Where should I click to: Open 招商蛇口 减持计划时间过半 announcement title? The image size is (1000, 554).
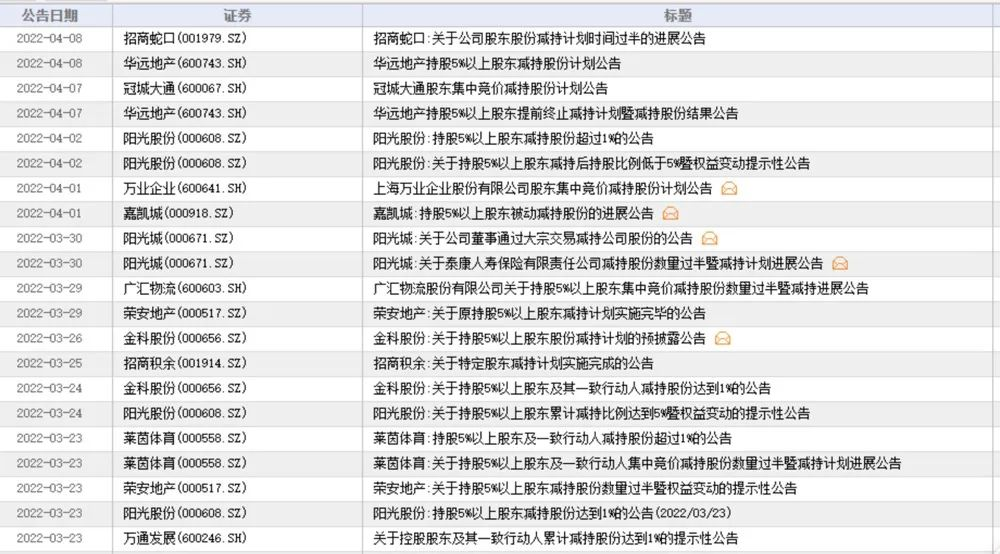pos(538,39)
